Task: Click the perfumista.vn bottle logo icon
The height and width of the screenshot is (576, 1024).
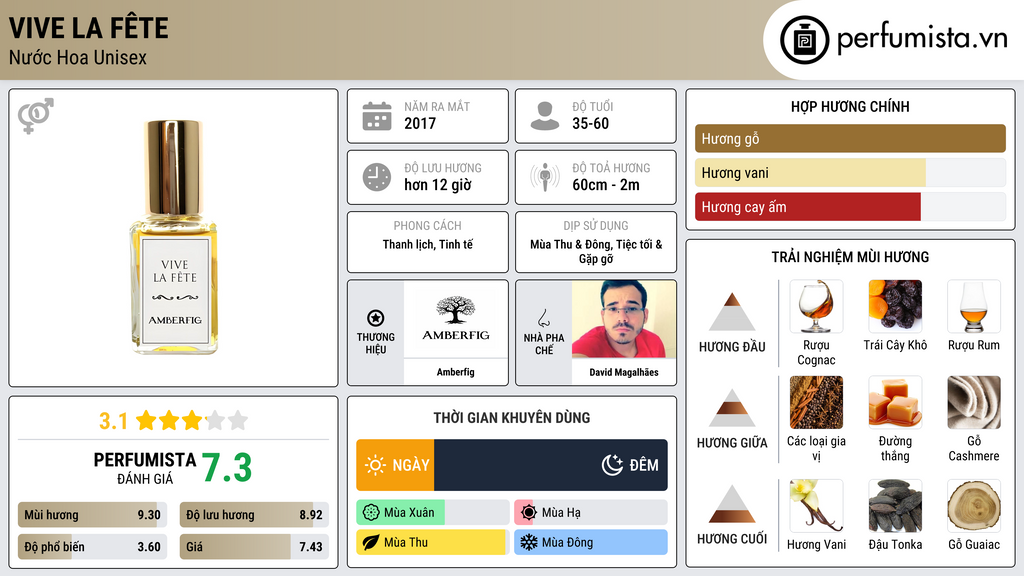Action: [805, 40]
